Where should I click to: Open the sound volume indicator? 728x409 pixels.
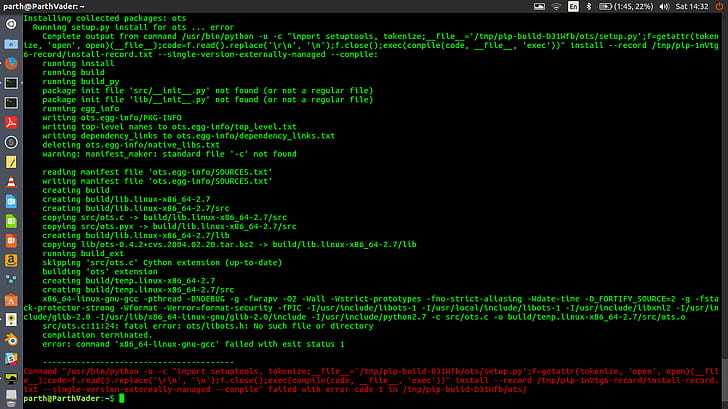665,6
